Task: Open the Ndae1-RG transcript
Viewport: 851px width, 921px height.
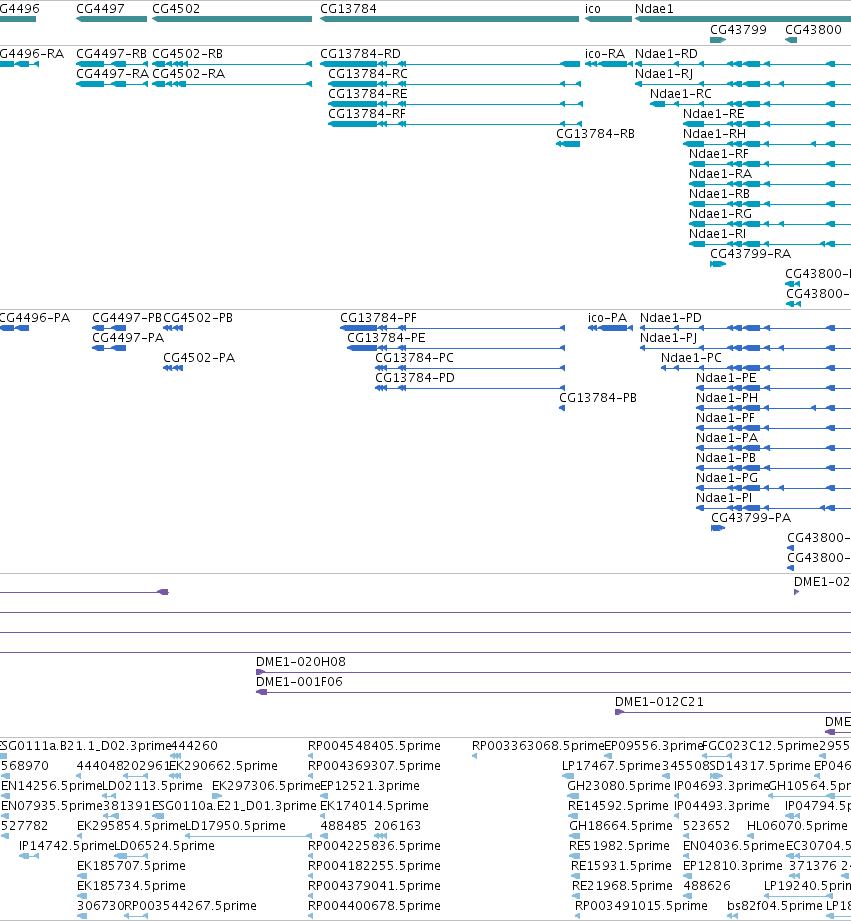Action: click(721, 214)
